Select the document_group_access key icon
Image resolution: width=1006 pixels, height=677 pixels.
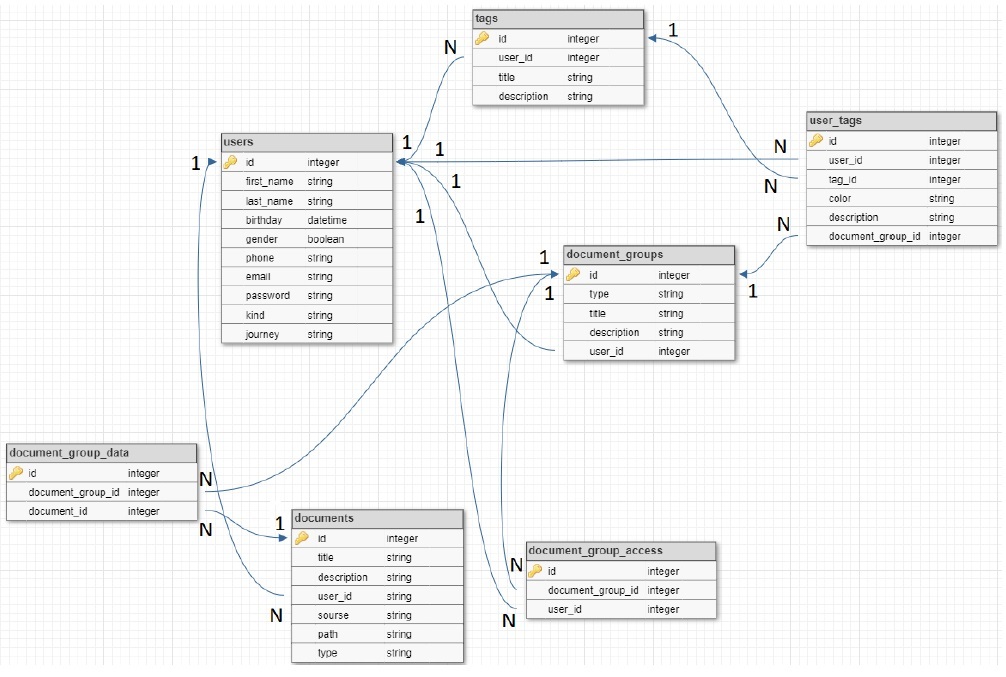(x=535, y=571)
